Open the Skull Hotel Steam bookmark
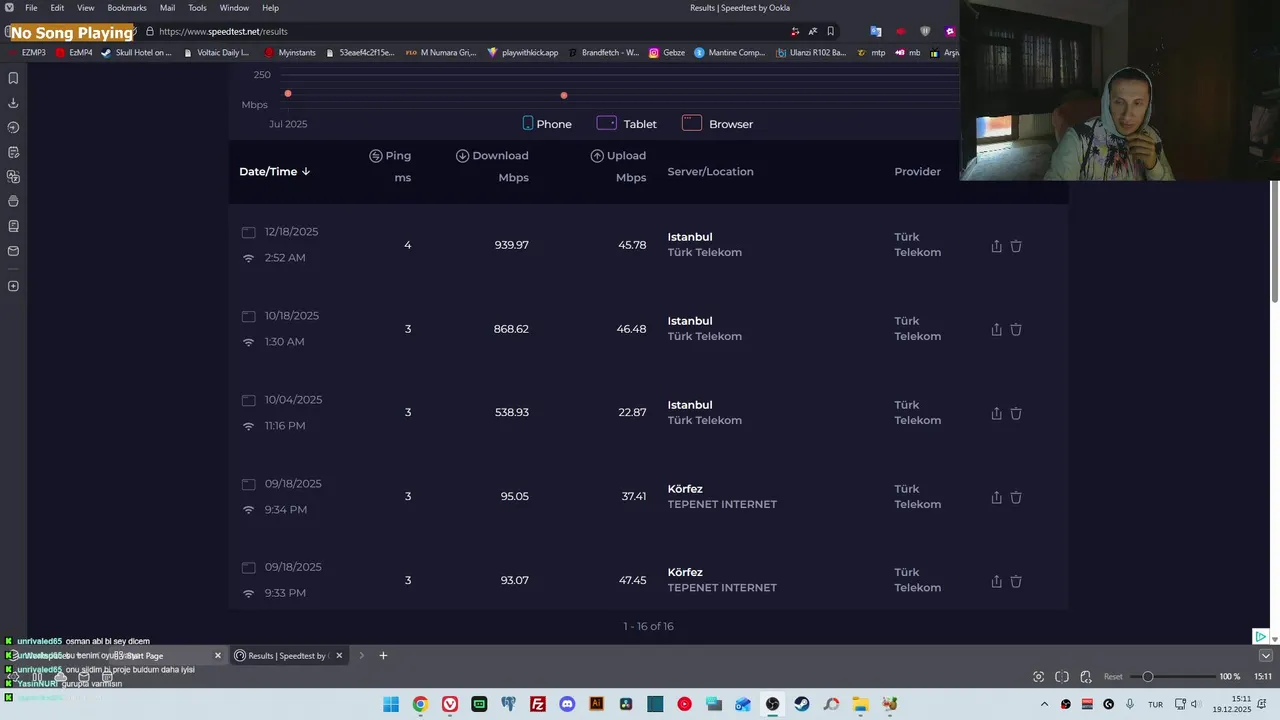This screenshot has width=1280, height=720. 137,53
